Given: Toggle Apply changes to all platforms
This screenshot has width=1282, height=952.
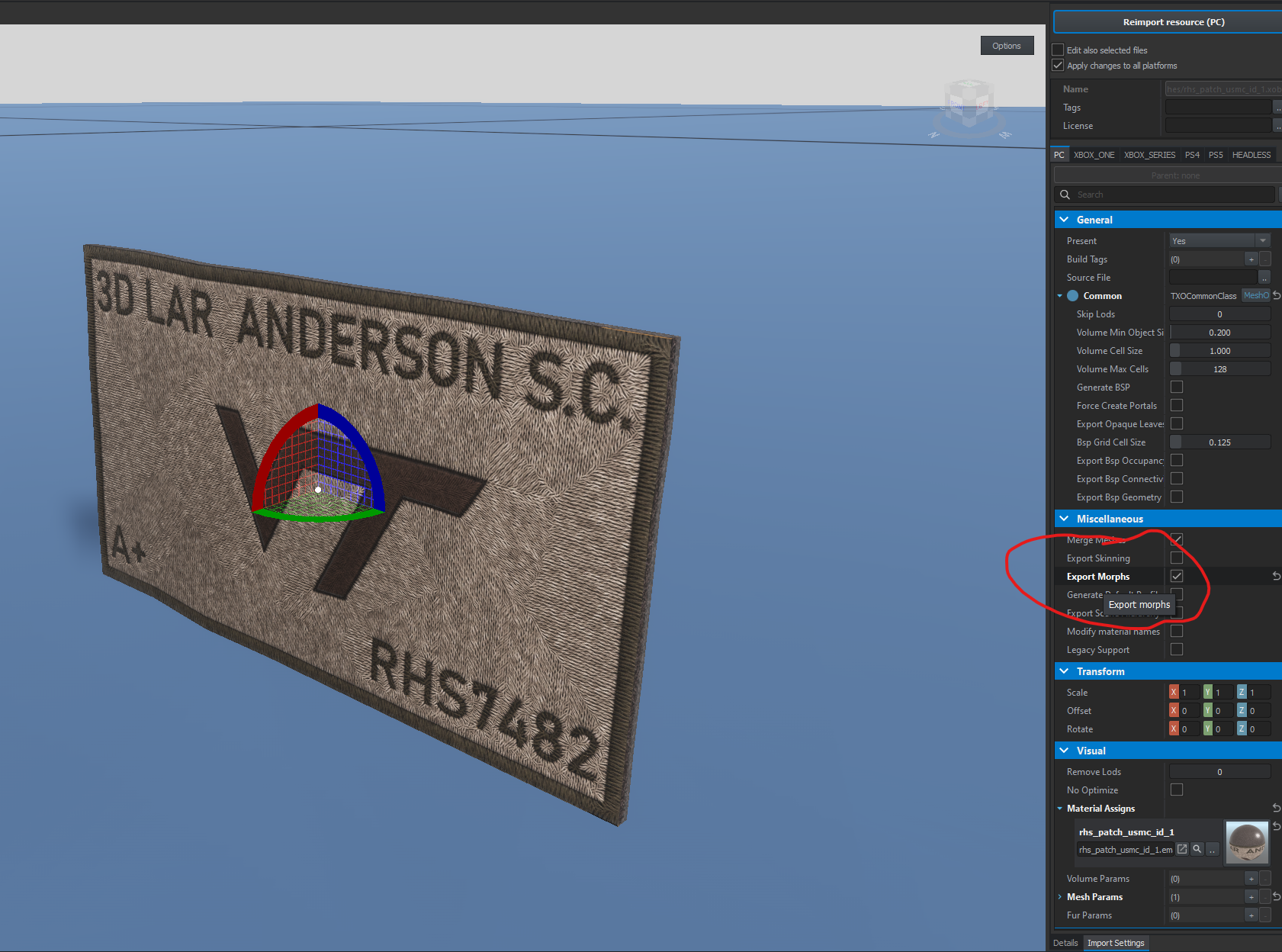Looking at the screenshot, I should [x=1059, y=66].
